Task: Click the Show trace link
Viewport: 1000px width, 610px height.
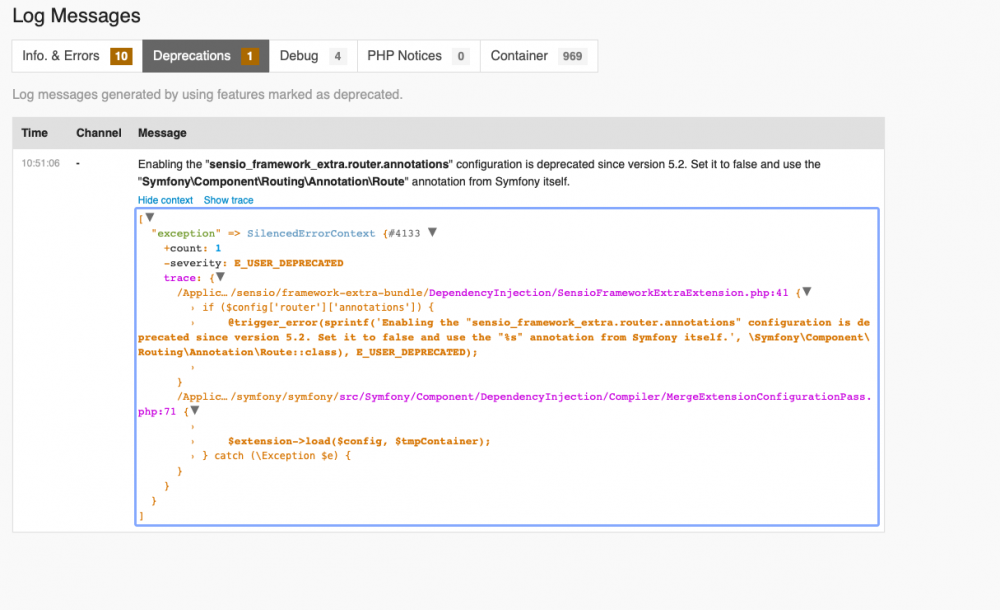Action: point(228,200)
